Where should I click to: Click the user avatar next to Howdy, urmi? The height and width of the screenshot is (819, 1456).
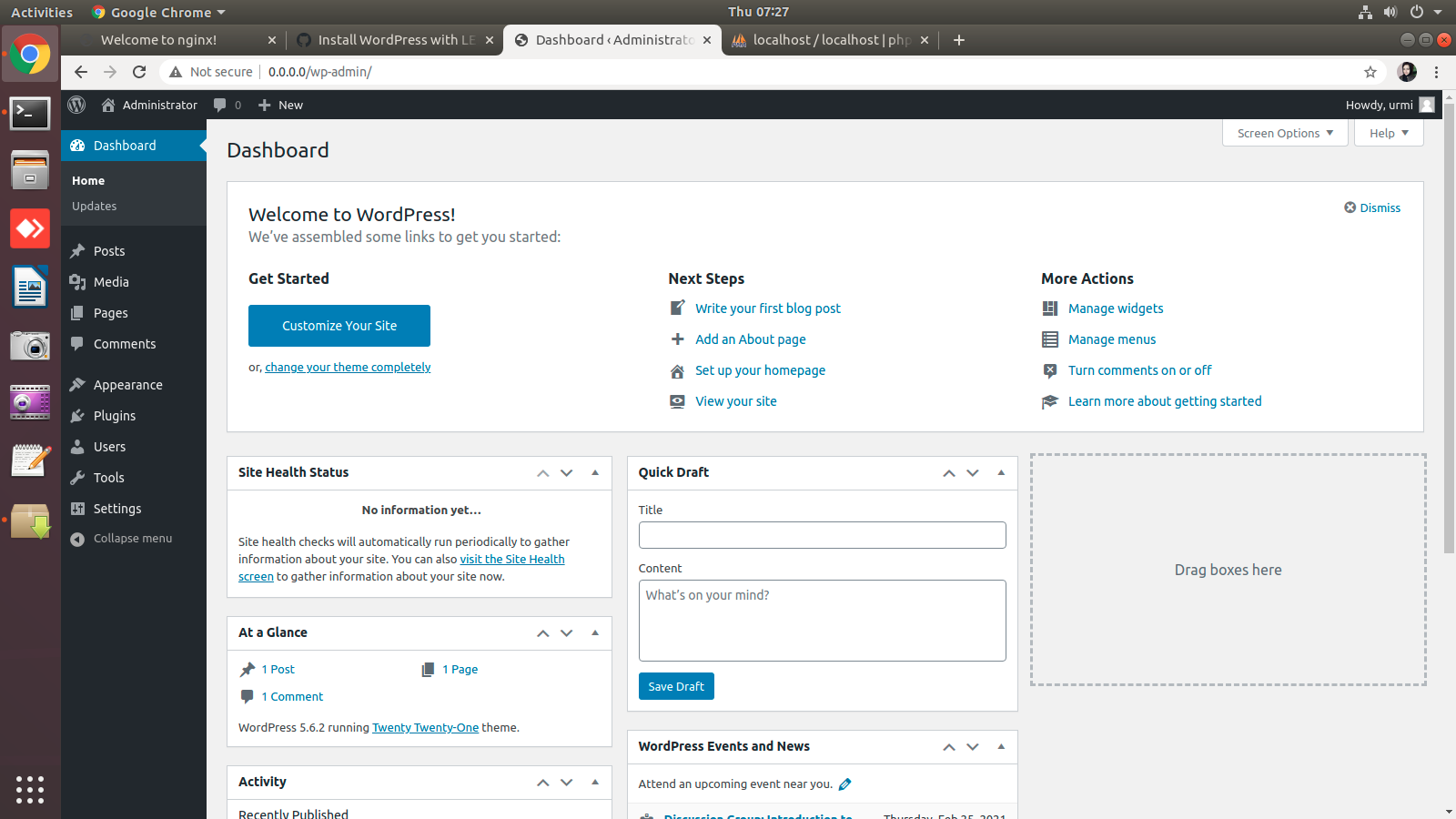point(1427,105)
